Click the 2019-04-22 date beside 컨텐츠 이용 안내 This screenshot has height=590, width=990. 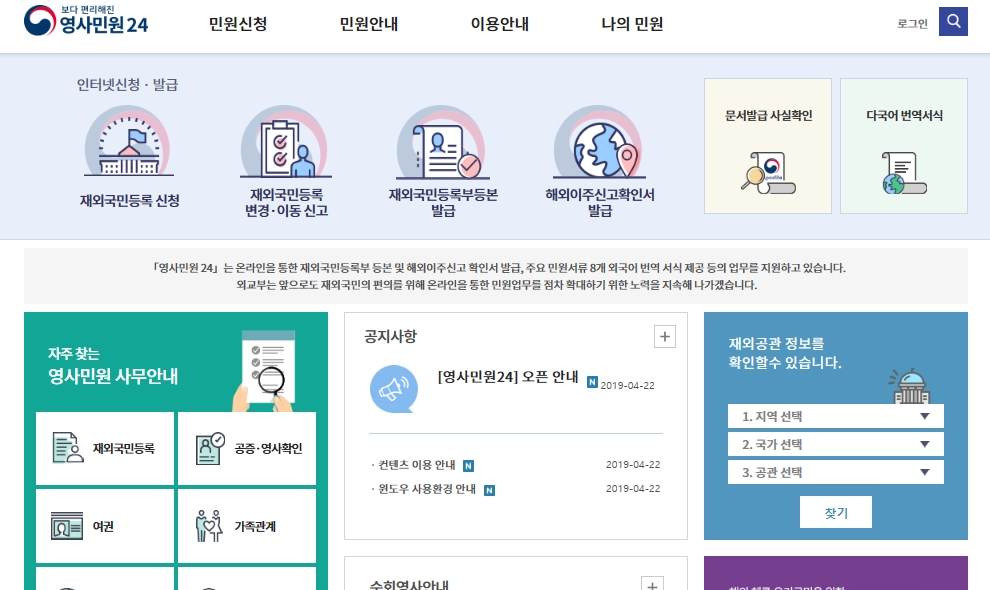pos(633,465)
